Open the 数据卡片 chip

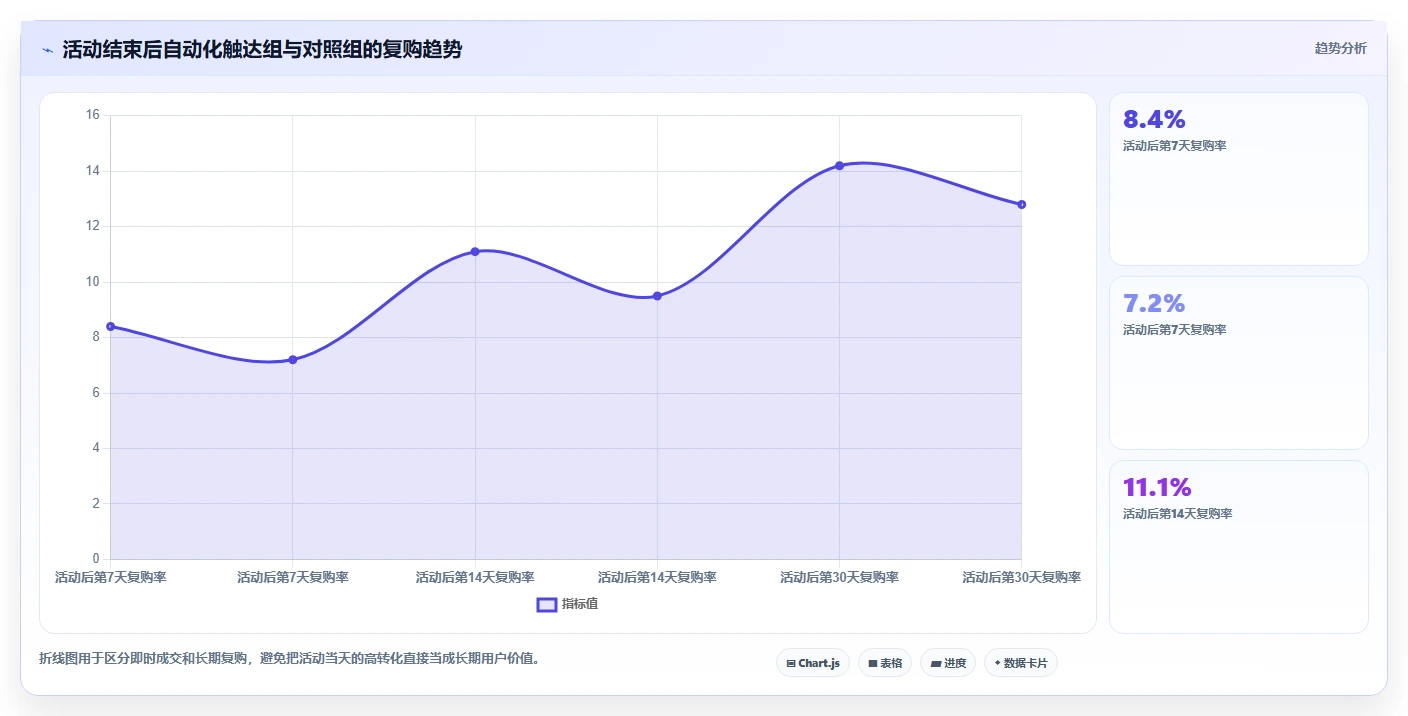coord(1021,663)
